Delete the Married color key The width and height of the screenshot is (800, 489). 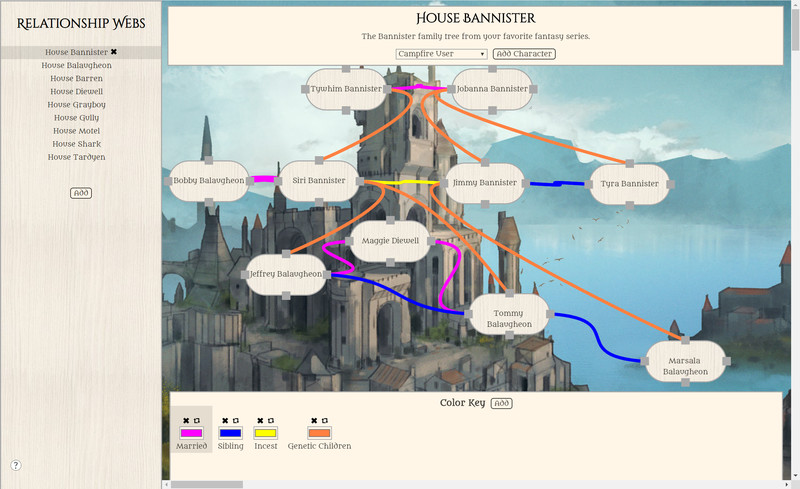click(186, 421)
